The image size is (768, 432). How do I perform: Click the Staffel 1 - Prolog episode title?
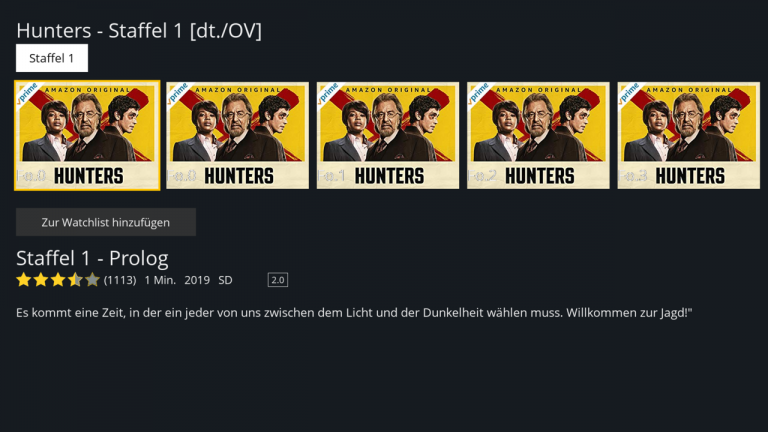[x=92, y=258]
